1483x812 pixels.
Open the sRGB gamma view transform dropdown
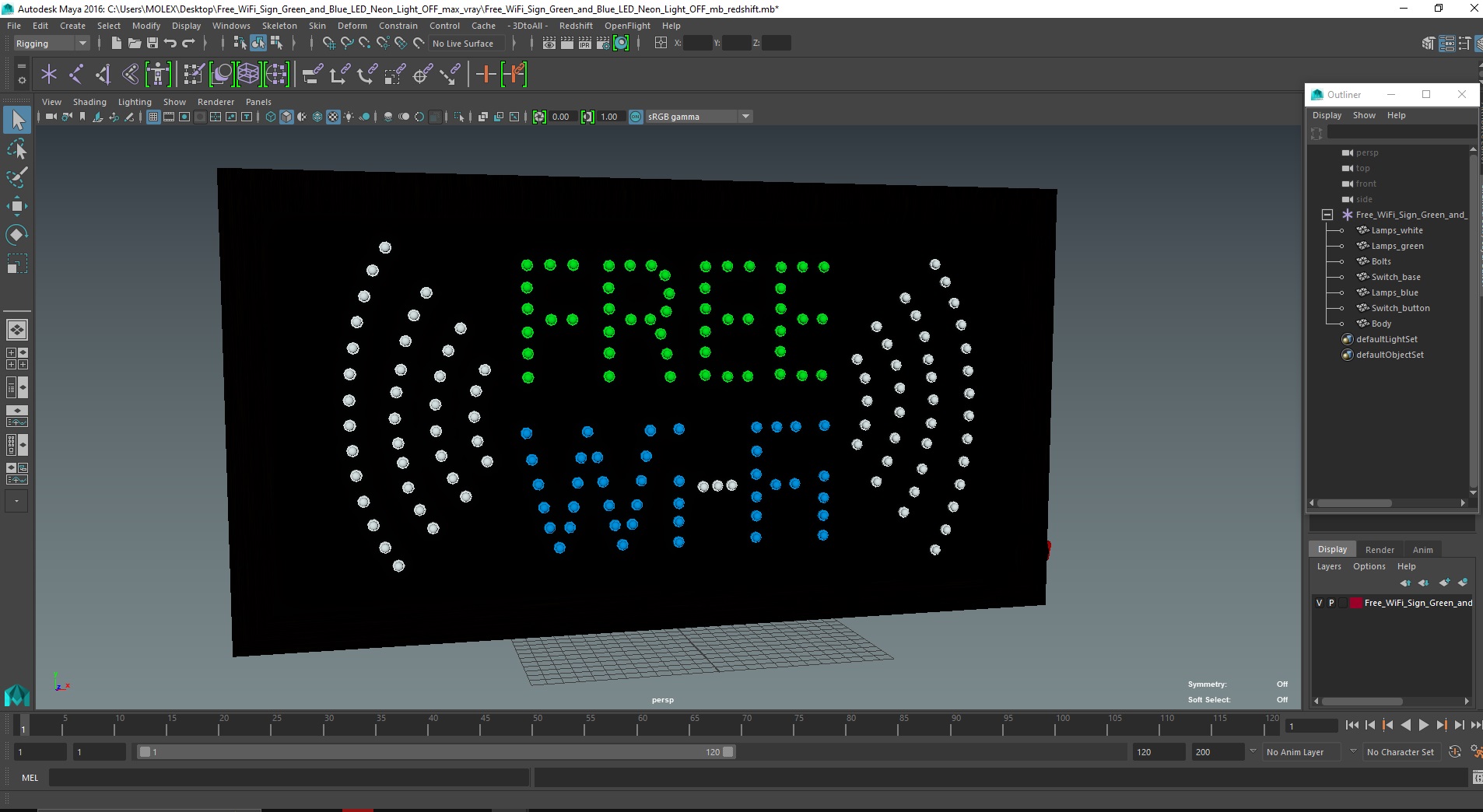(x=699, y=117)
